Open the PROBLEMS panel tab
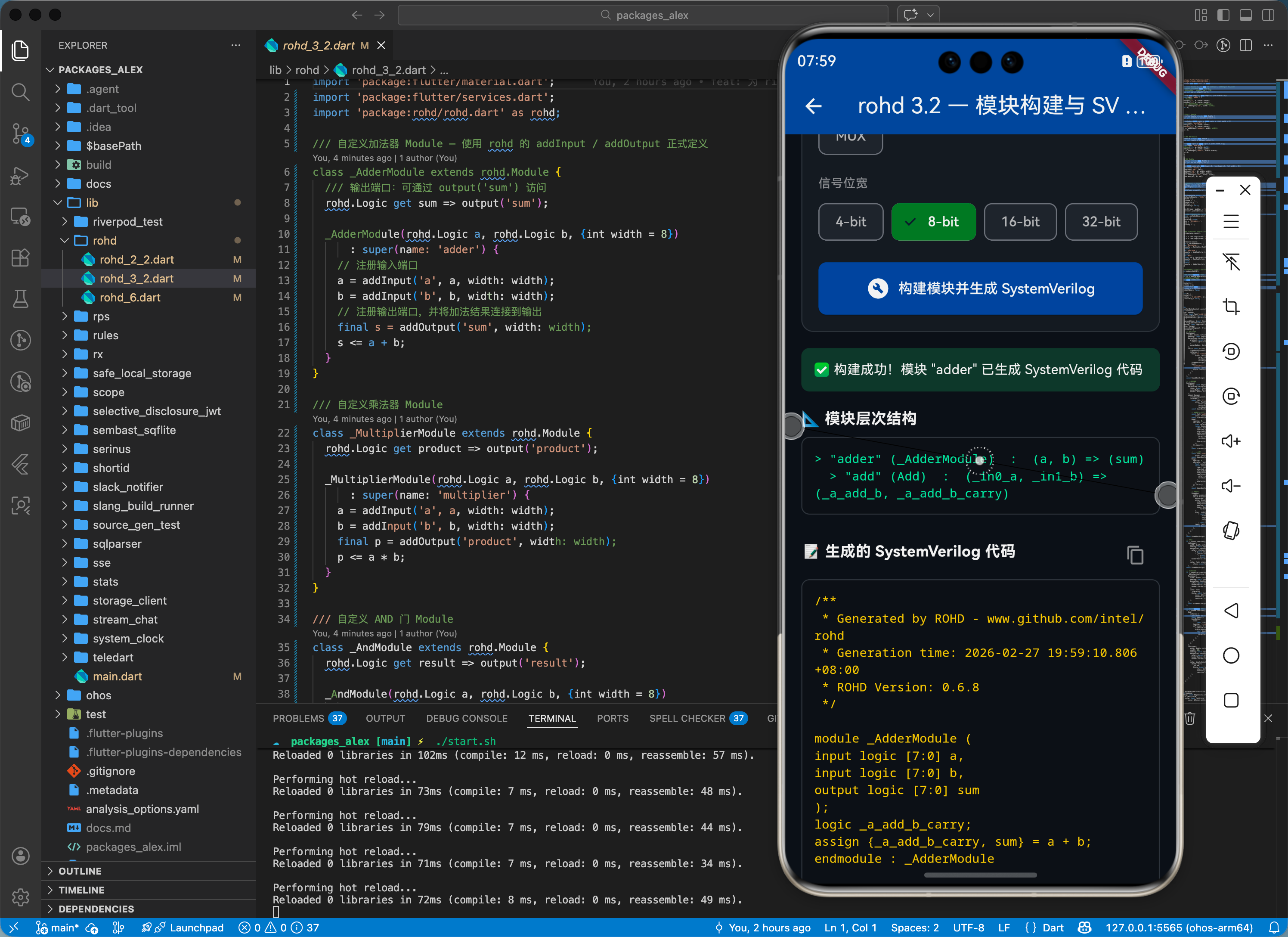 (x=298, y=718)
